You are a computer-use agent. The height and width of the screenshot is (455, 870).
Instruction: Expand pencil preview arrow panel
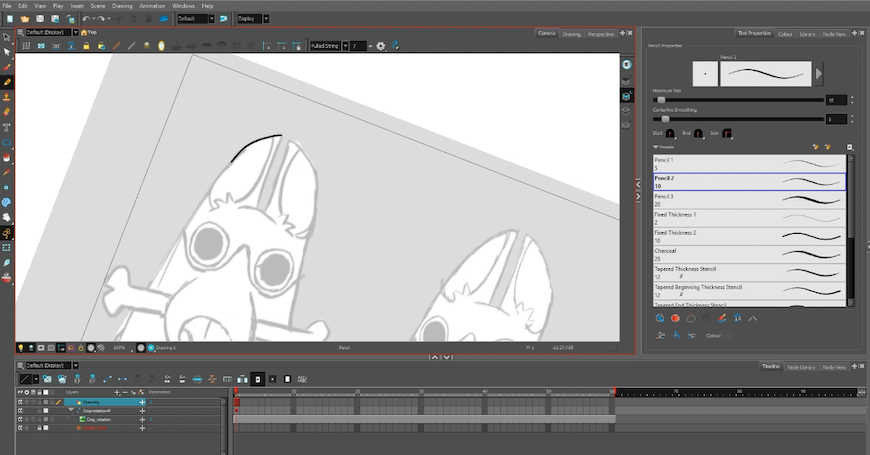coord(818,73)
